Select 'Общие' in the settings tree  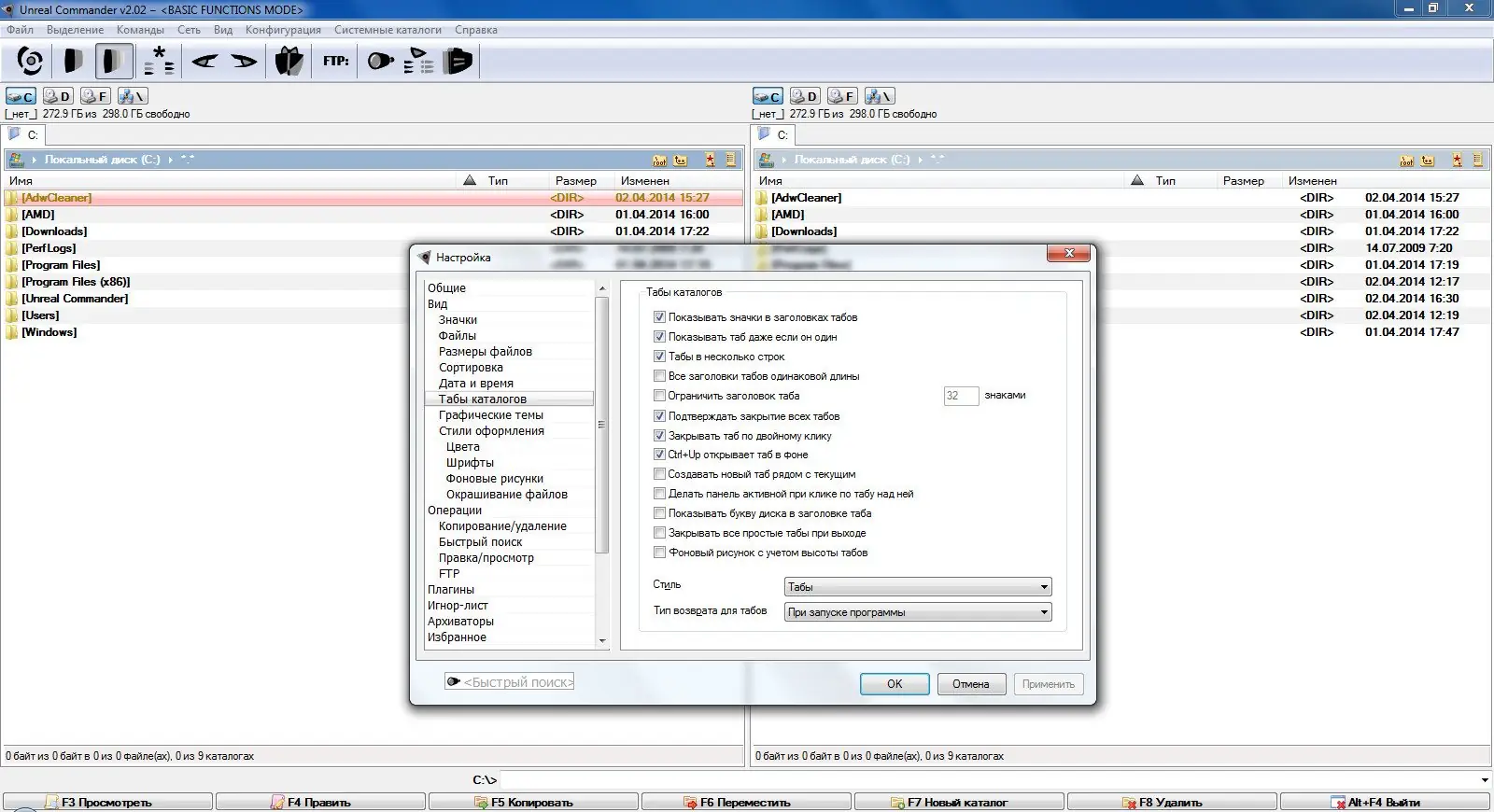click(x=446, y=288)
